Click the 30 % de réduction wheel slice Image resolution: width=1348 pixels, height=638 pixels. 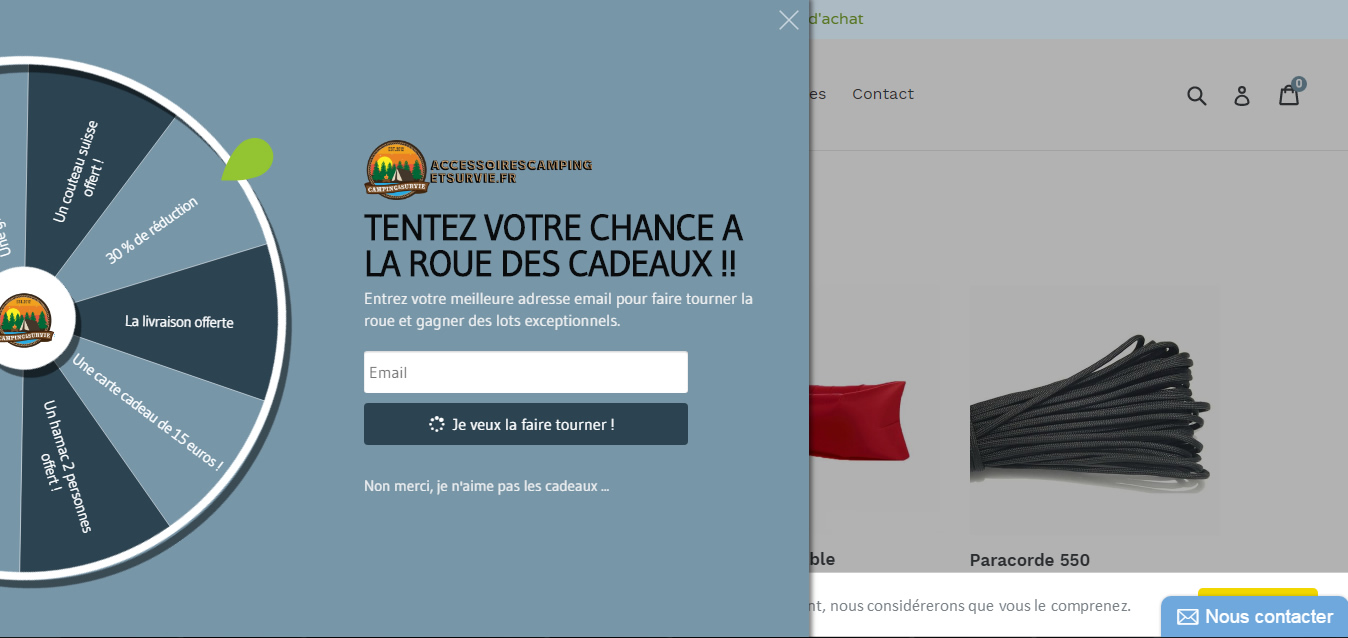tap(152, 230)
